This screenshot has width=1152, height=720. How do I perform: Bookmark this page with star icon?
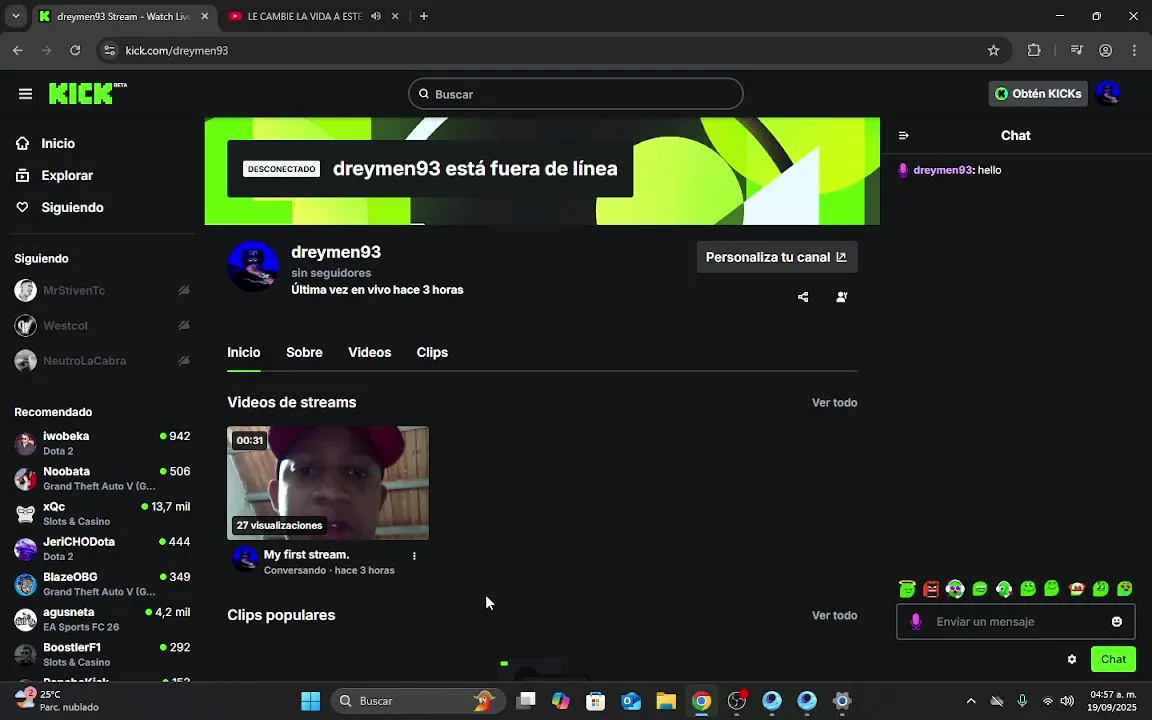[x=993, y=51]
